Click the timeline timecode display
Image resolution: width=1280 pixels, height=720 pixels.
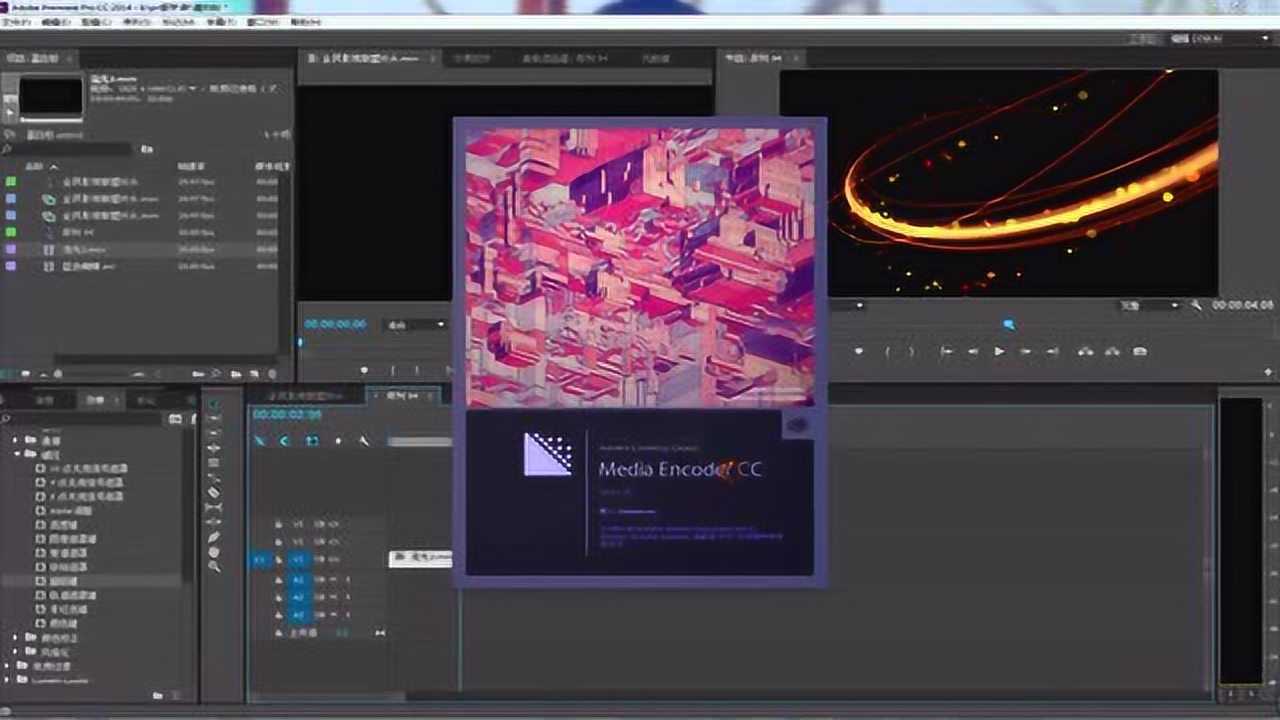click(287, 414)
